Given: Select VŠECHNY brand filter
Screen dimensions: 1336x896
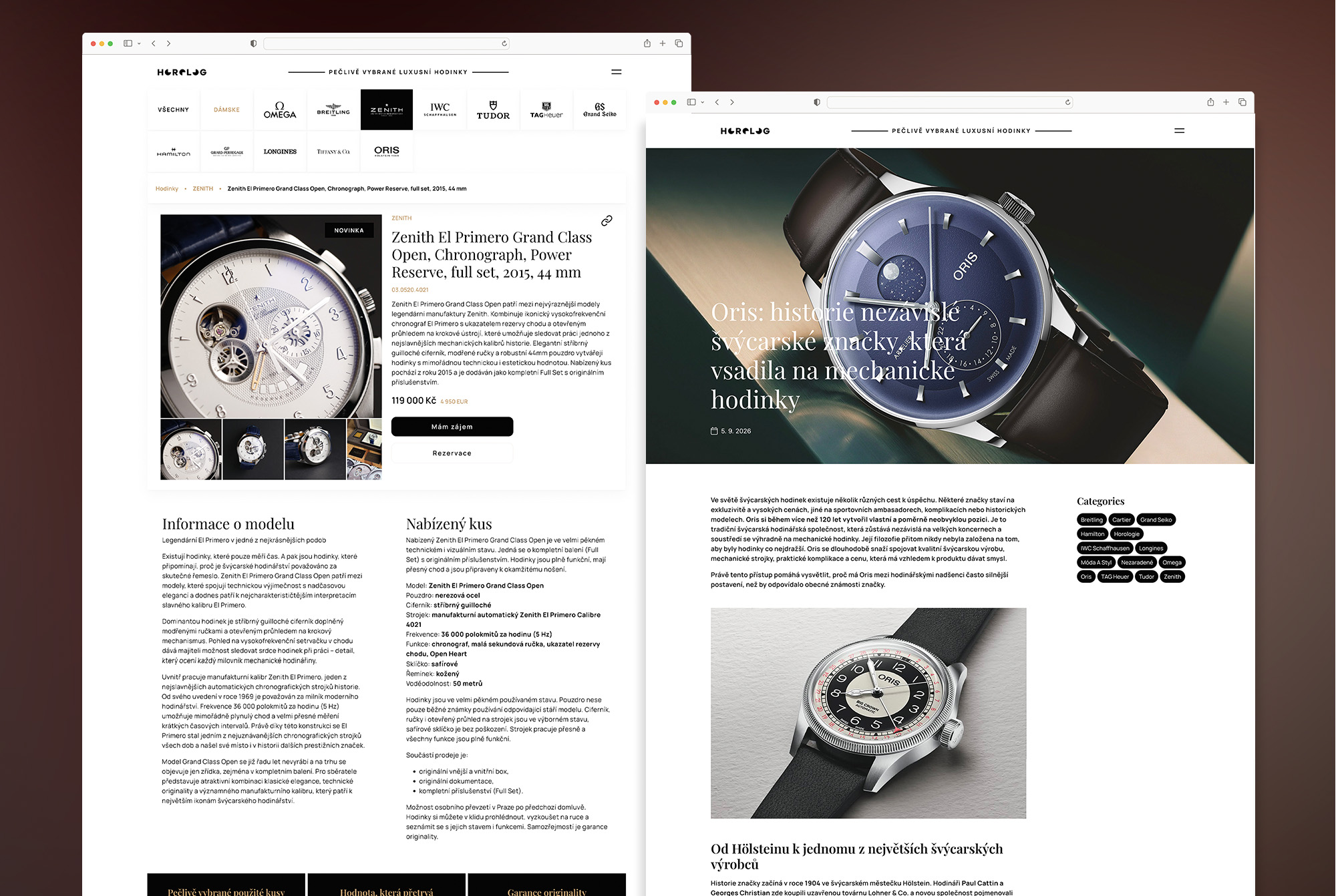Looking at the screenshot, I should [174, 109].
